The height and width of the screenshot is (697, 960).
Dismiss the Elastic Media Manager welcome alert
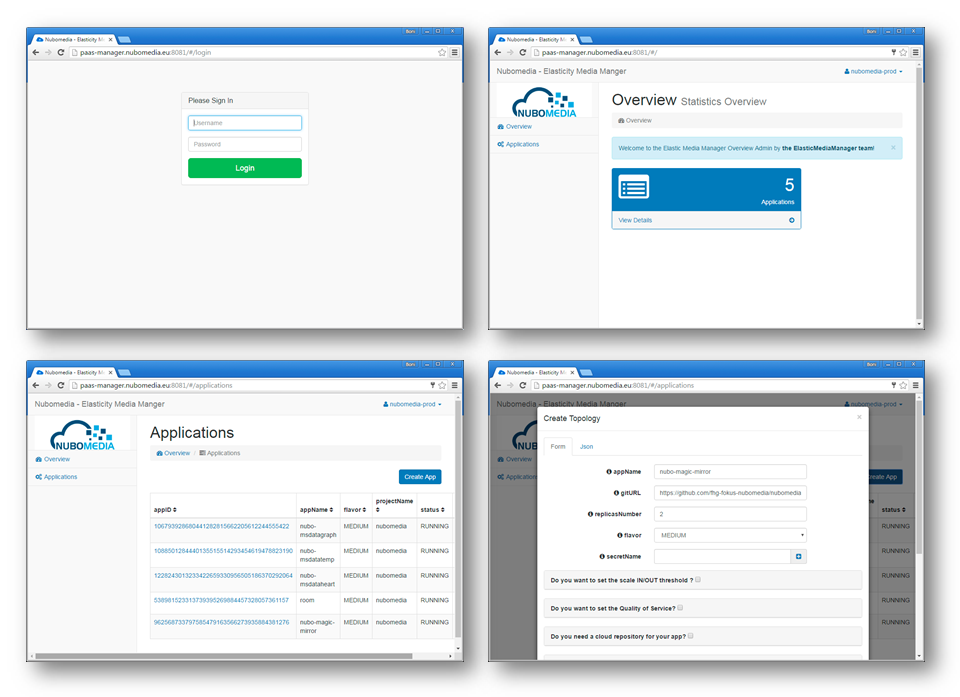(893, 148)
